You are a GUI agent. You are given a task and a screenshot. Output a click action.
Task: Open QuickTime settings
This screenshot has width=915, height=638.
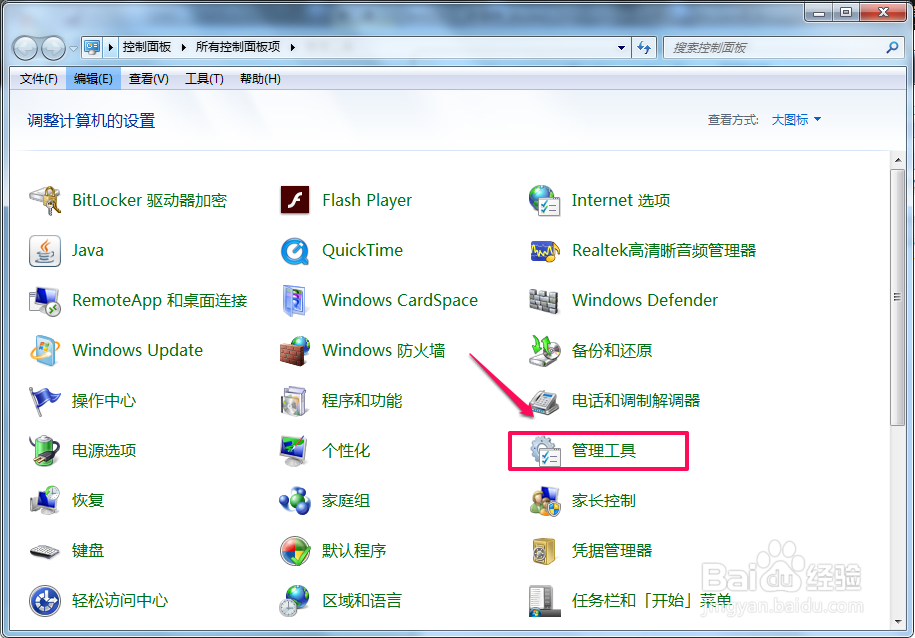(361, 250)
